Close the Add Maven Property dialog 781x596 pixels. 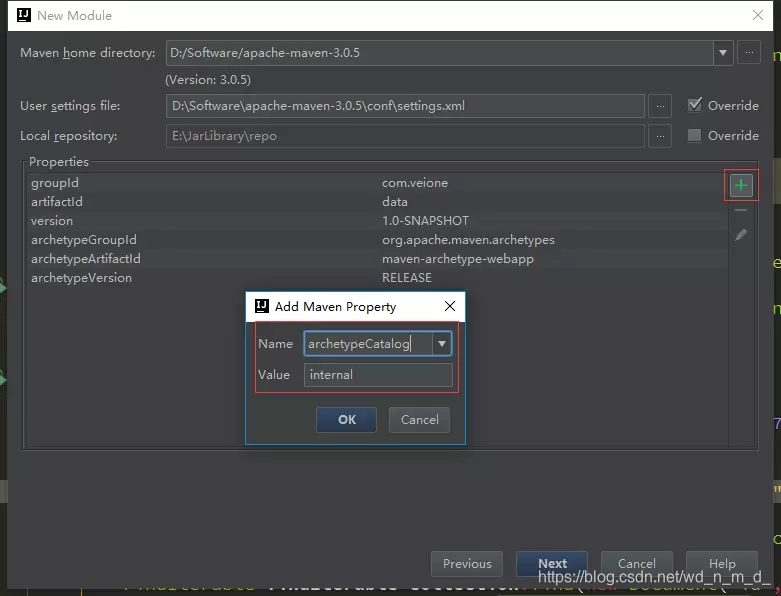450,306
